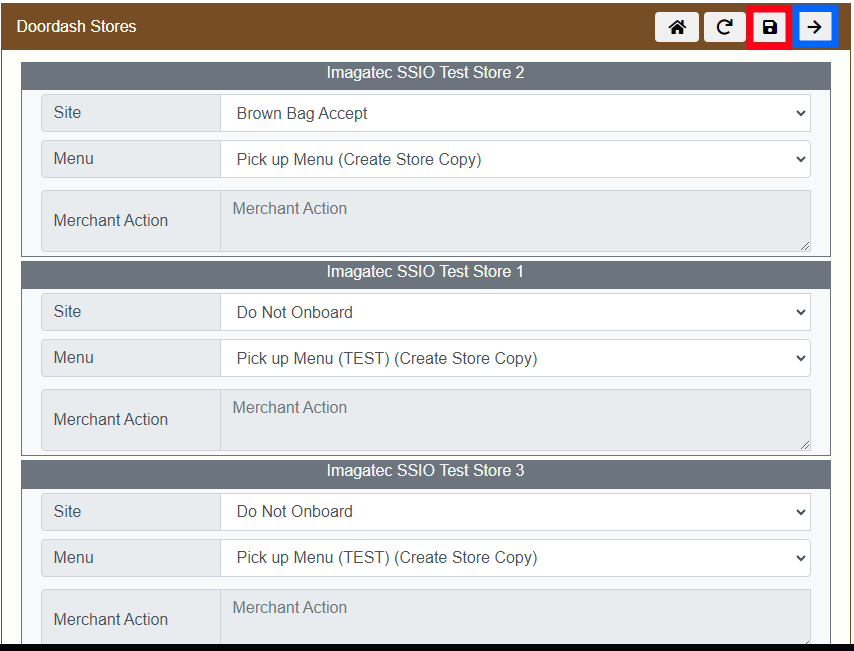The image size is (854, 651).
Task: Expand Menu dropdown for Test Store 1
Action: click(515, 358)
